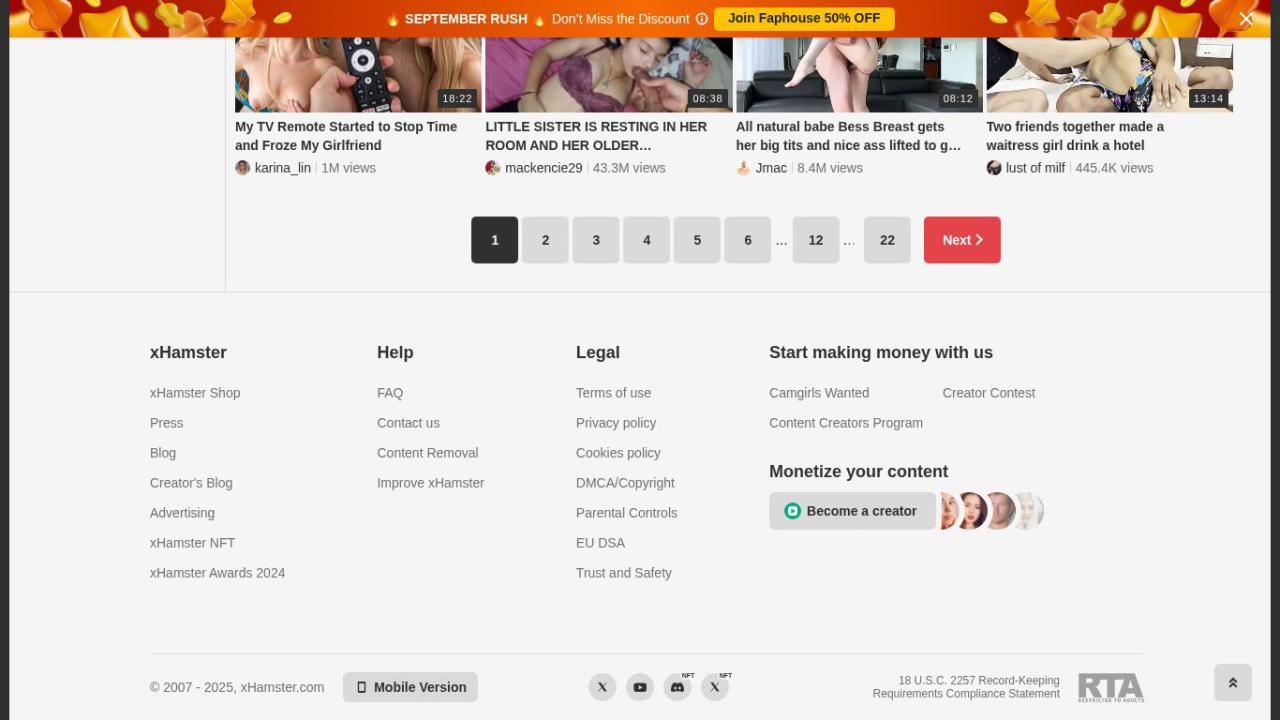Viewport: 1280px width, 720px height.
Task: Click the RTA restricted-to-adults logo
Action: (1110, 687)
